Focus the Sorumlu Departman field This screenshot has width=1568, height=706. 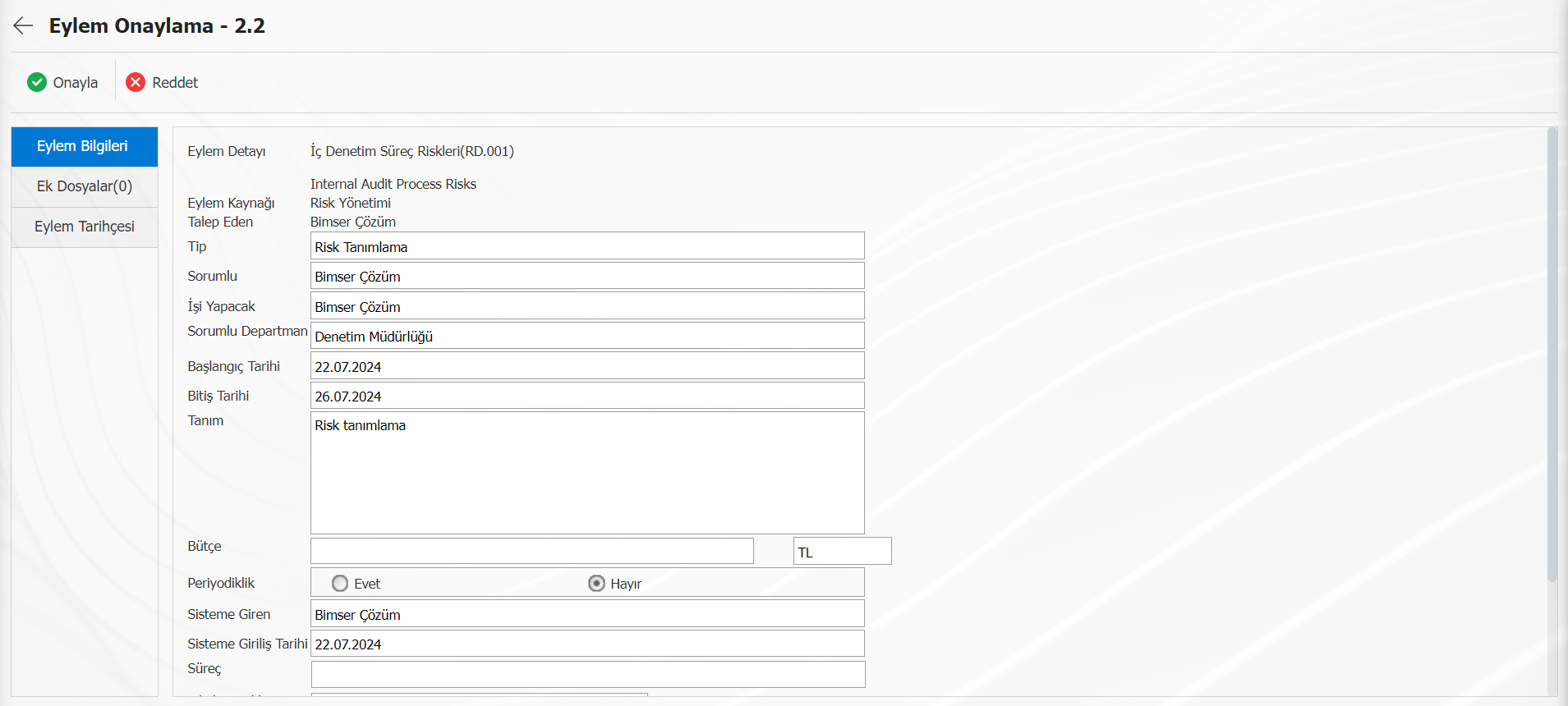(587, 336)
